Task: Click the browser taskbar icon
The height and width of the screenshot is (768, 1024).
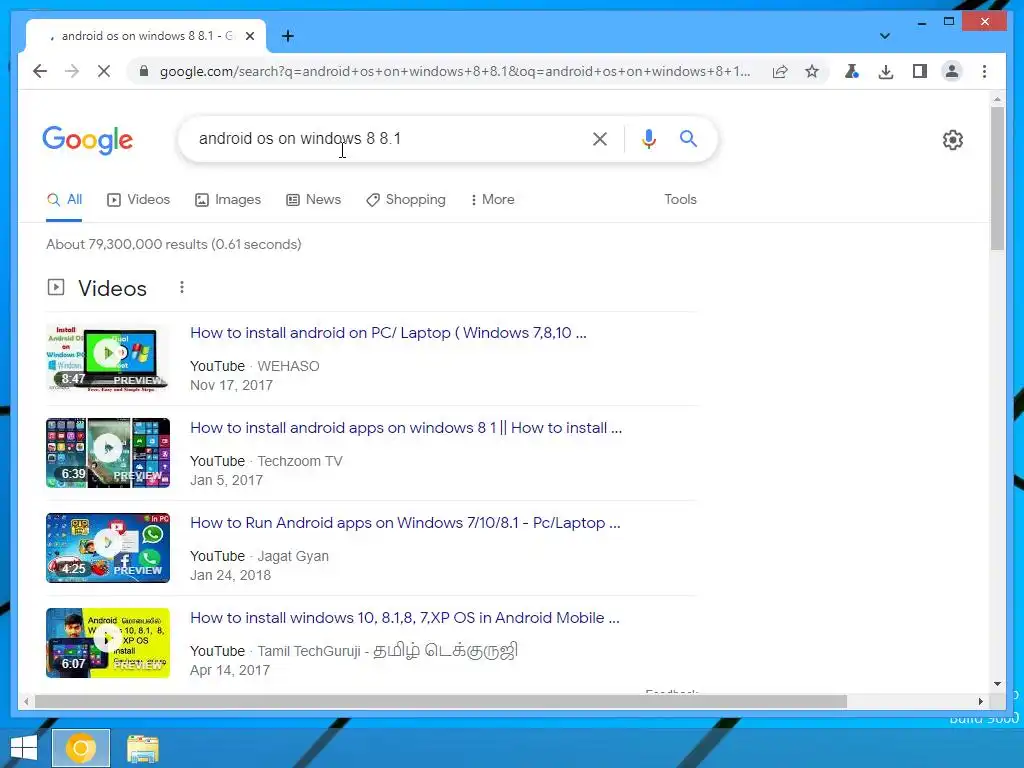Action: click(x=81, y=748)
